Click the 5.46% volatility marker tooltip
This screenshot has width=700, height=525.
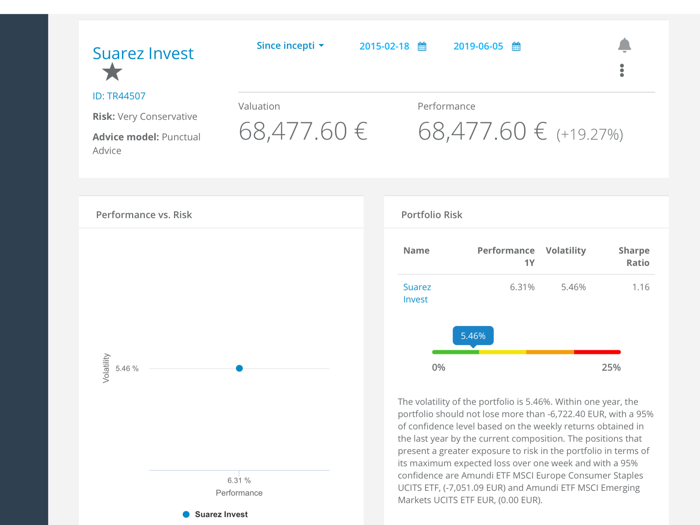tap(473, 336)
